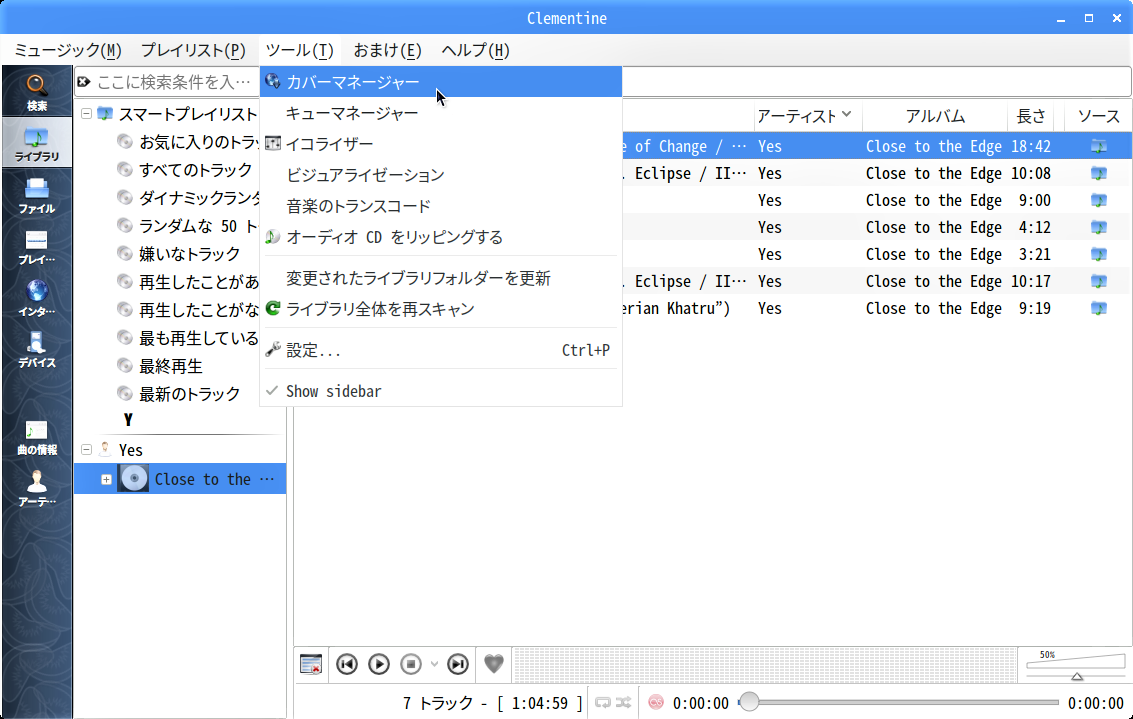Toggle the repeat mode icon
Image resolution: width=1133 pixels, height=719 pixels.
click(x=603, y=702)
